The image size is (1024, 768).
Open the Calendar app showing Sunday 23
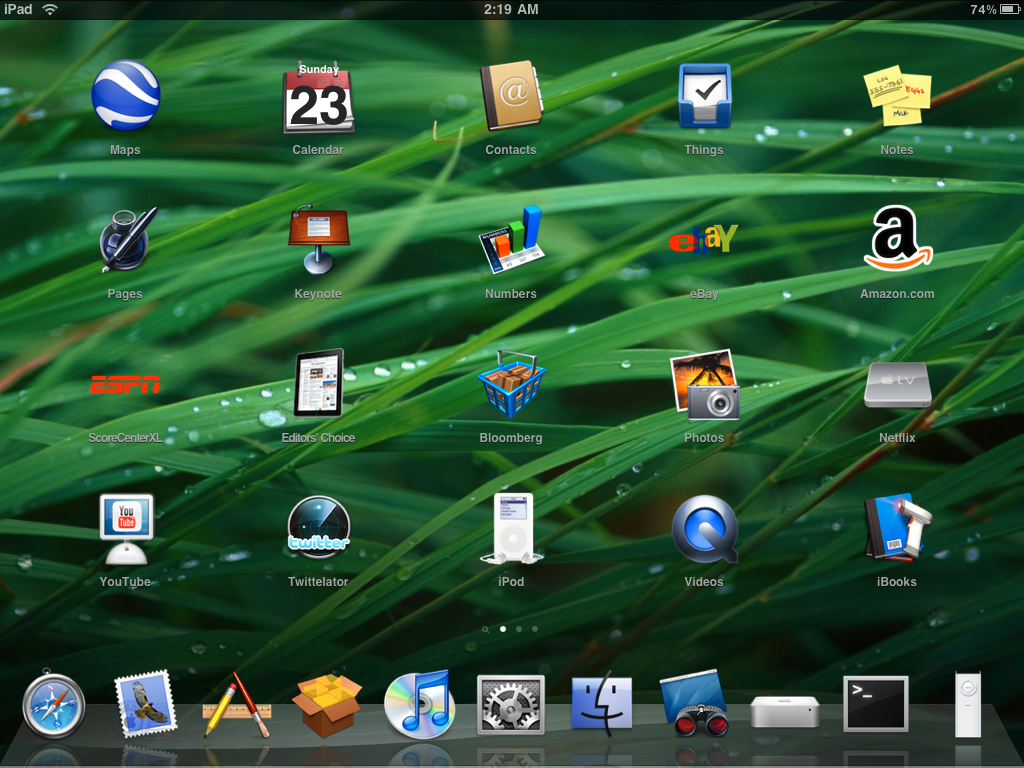[x=318, y=99]
